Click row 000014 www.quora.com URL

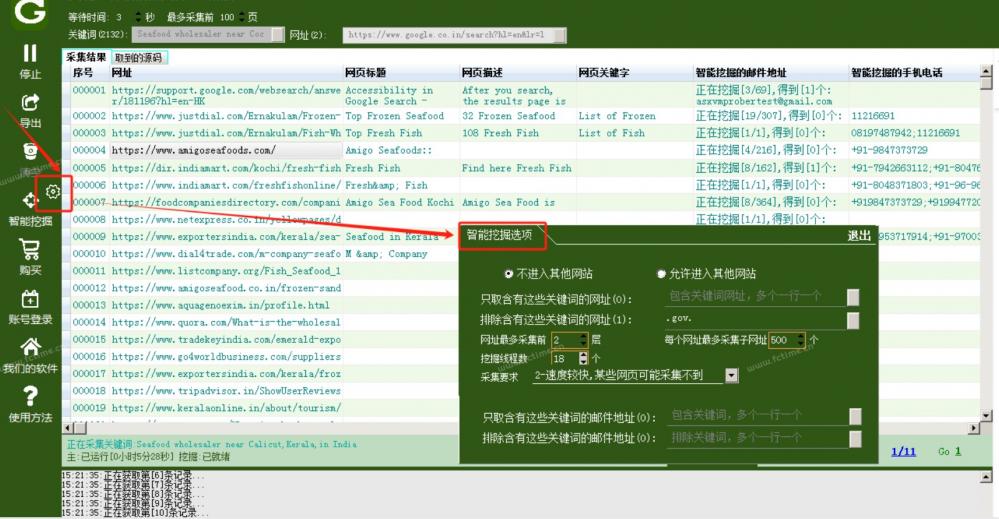[x=226, y=322]
